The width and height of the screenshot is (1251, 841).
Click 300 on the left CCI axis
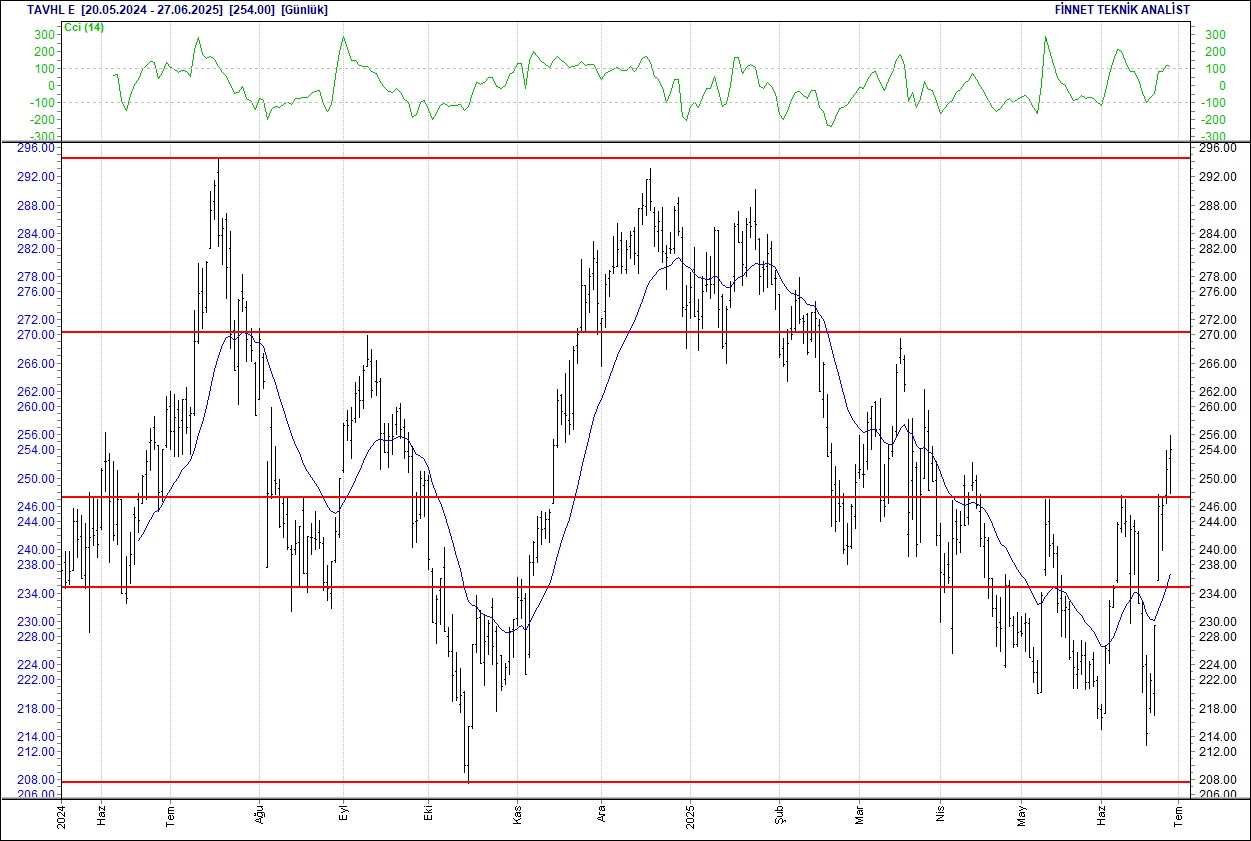44,35
